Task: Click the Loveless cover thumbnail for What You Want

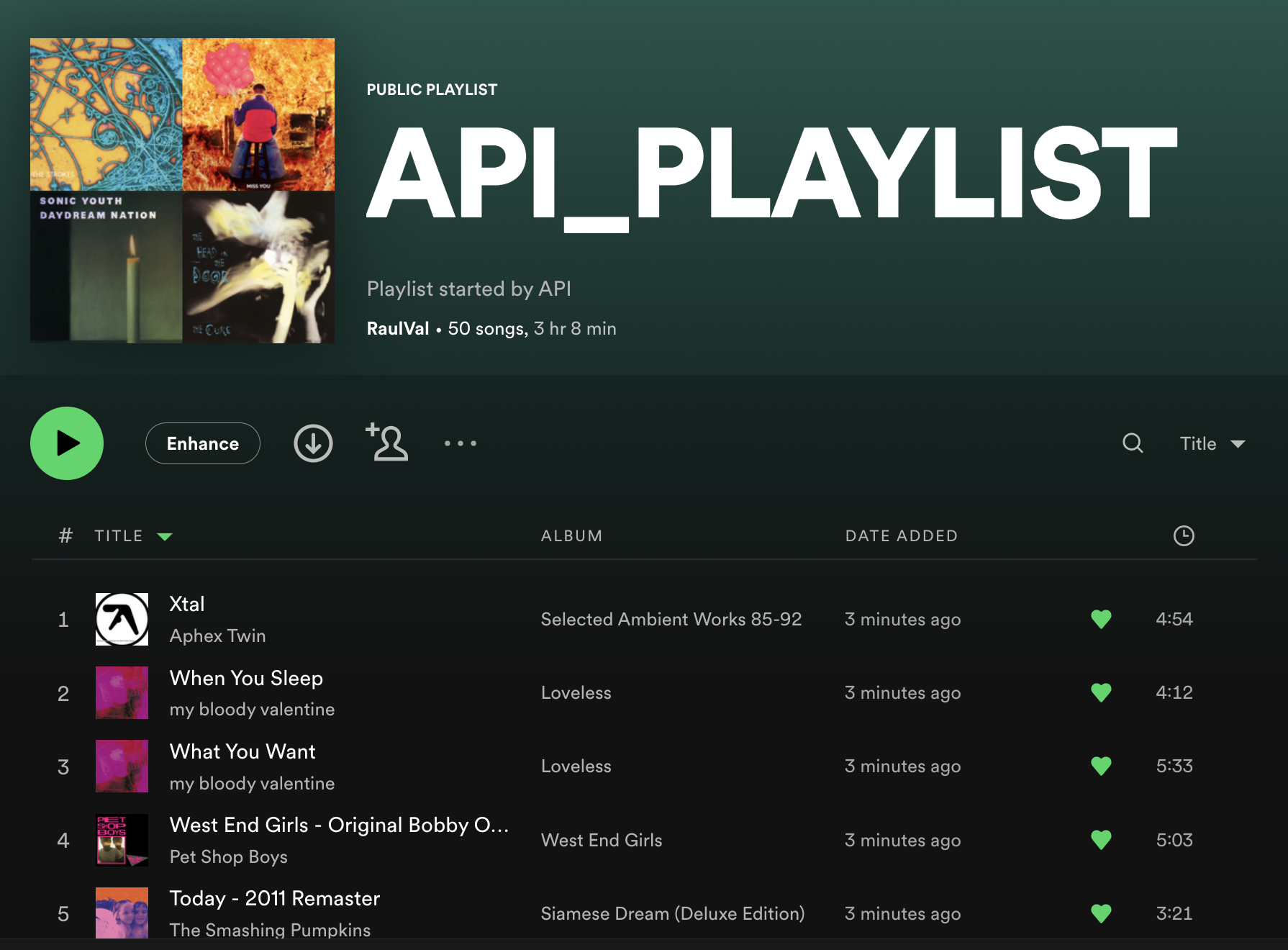Action: click(122, 766)
